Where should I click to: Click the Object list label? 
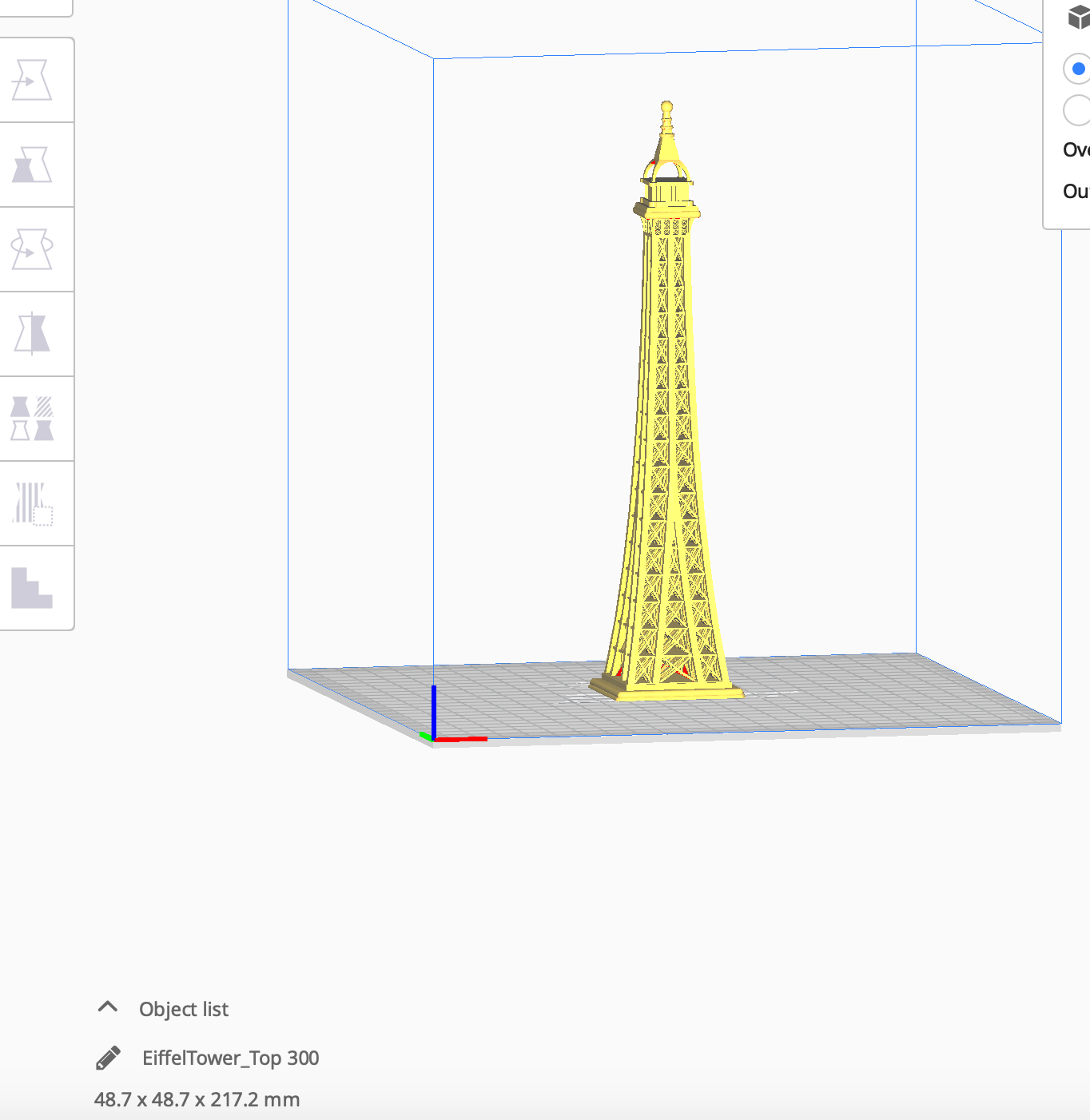184,1010
